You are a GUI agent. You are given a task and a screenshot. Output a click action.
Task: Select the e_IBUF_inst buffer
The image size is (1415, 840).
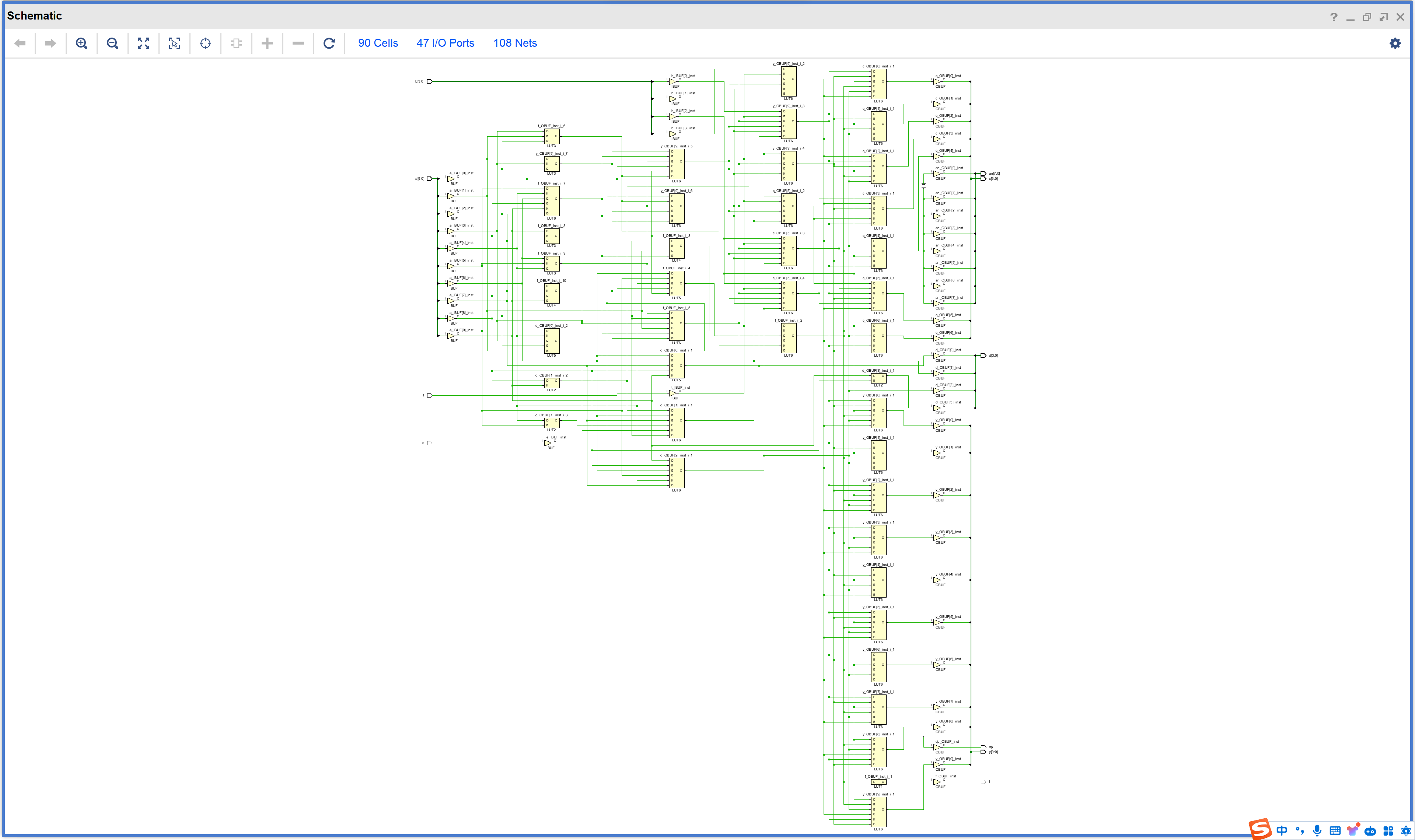click(548, 443)
